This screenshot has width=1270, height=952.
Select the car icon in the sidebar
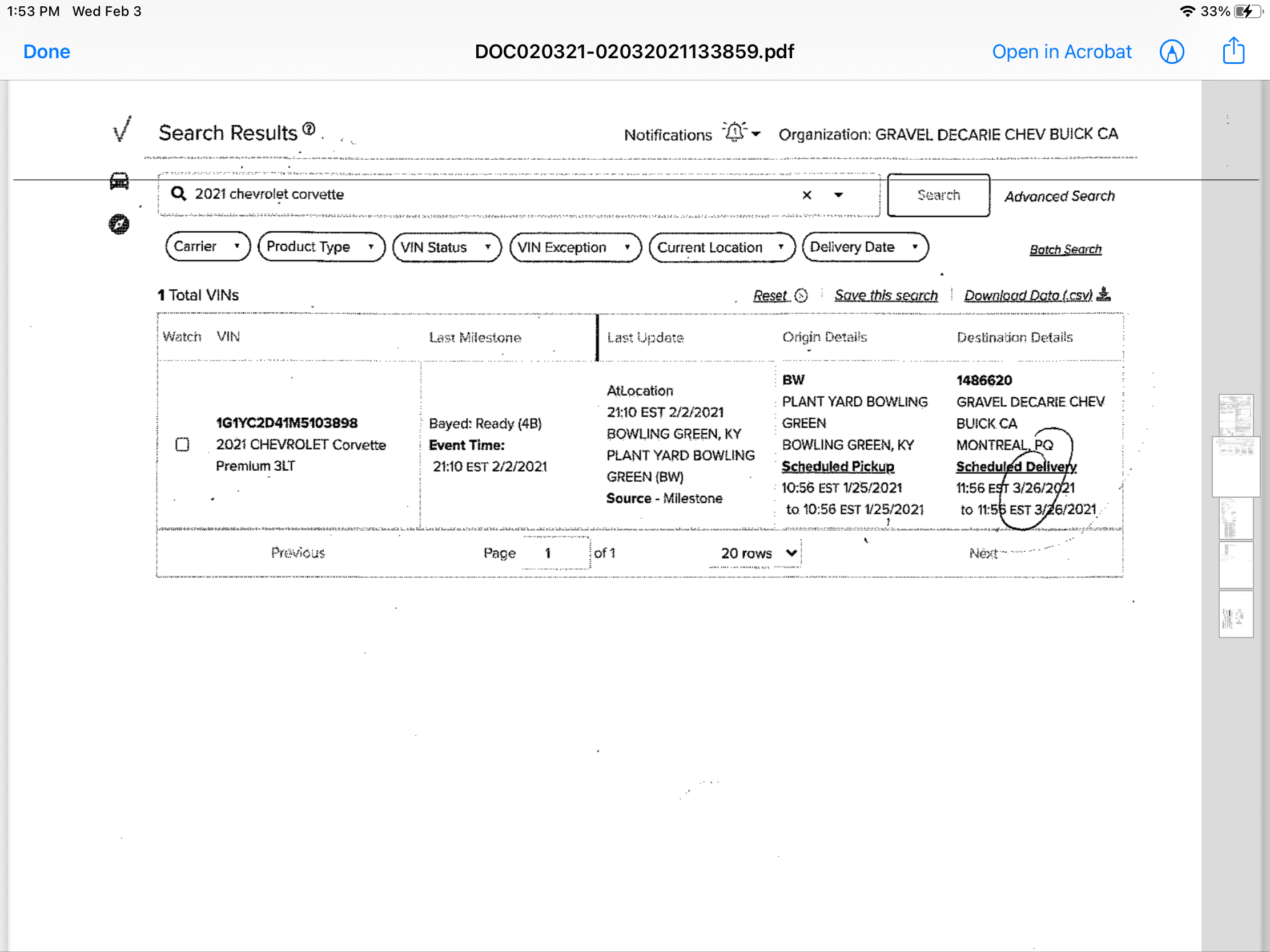click(119, 181)
